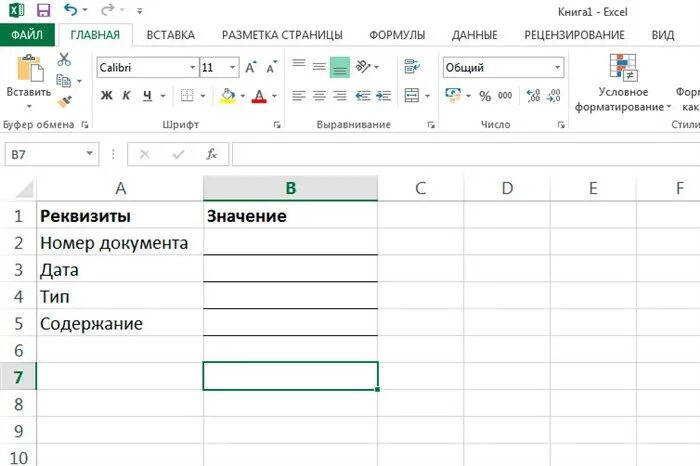Expand the copy options arrow
The width and height of the screenshot is (700, 466).
(x=79, y=81)
